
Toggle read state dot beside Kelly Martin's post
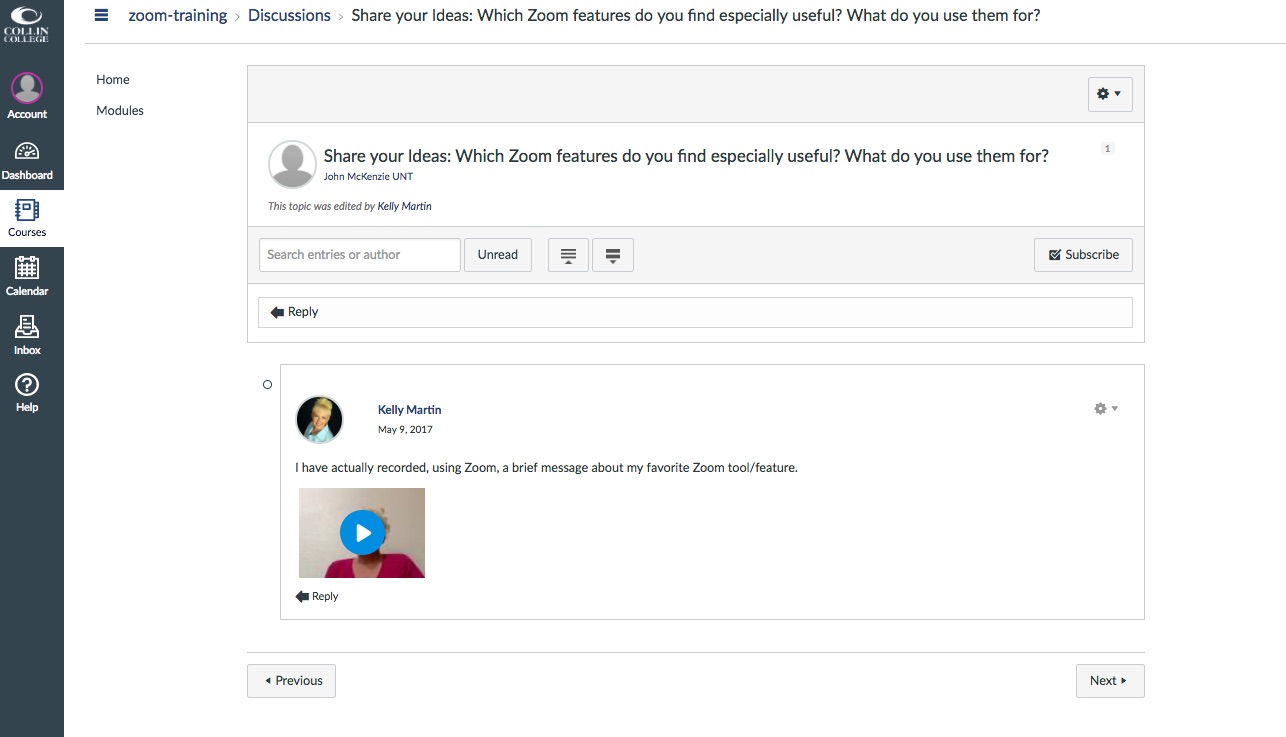click(x=267, y=385)
